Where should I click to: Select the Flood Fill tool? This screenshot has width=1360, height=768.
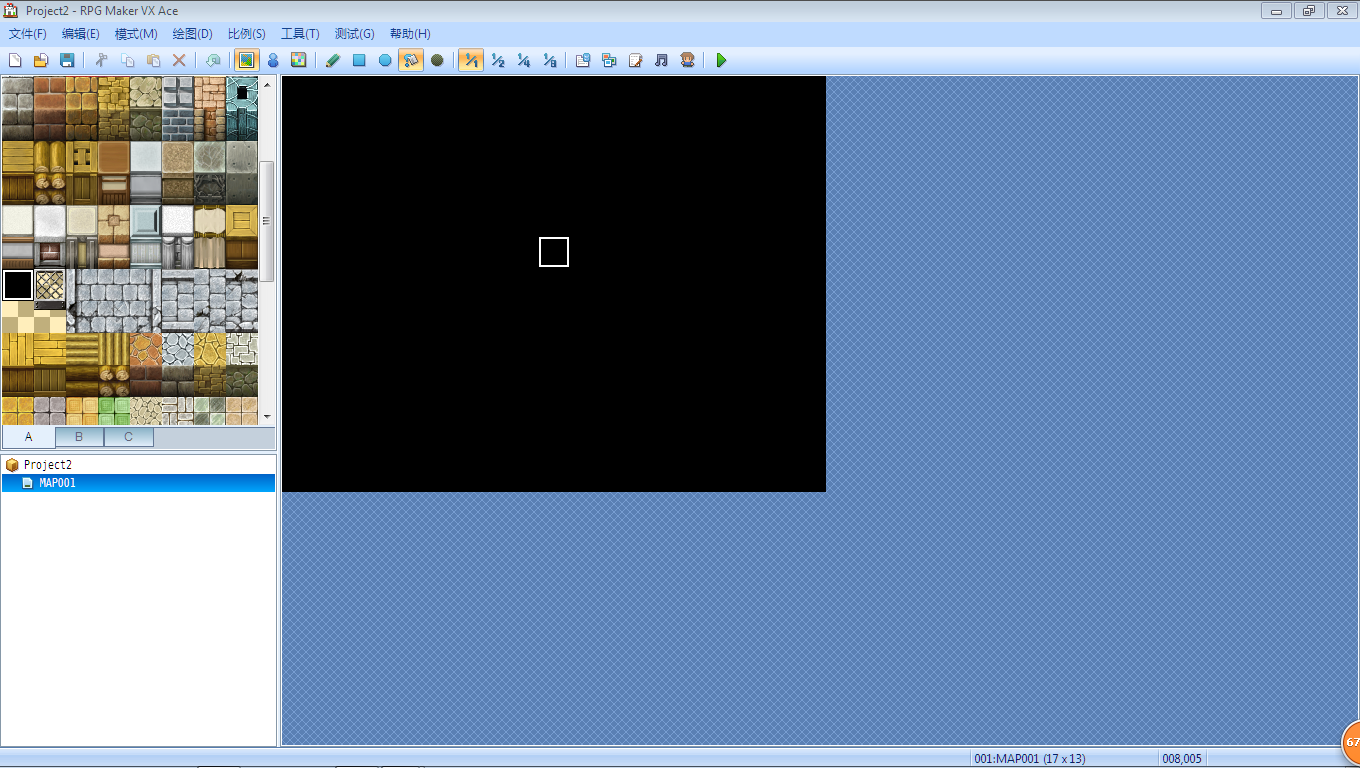point(410,60)
